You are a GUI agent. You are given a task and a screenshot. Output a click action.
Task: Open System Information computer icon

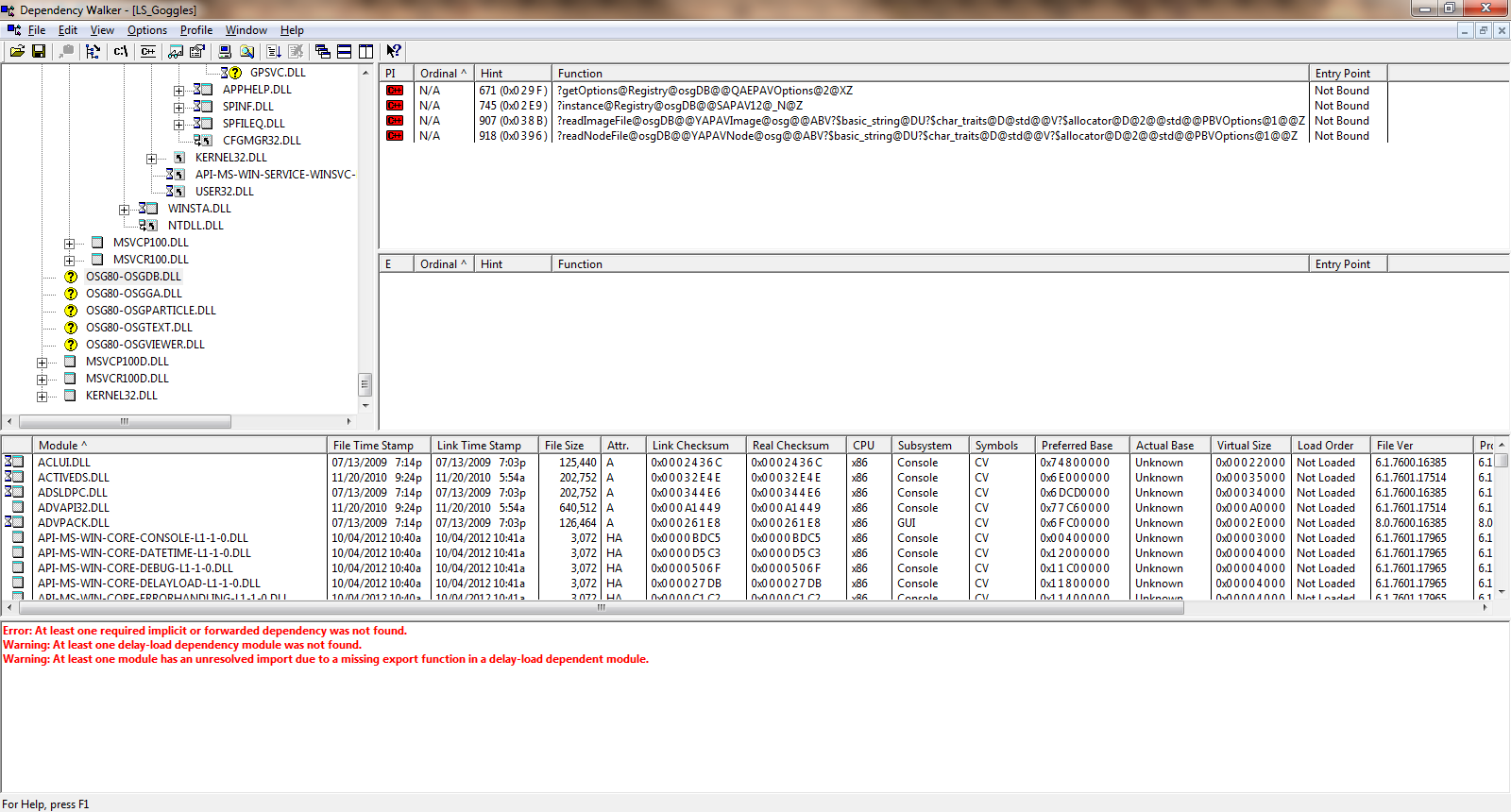(x=225, y=51)
